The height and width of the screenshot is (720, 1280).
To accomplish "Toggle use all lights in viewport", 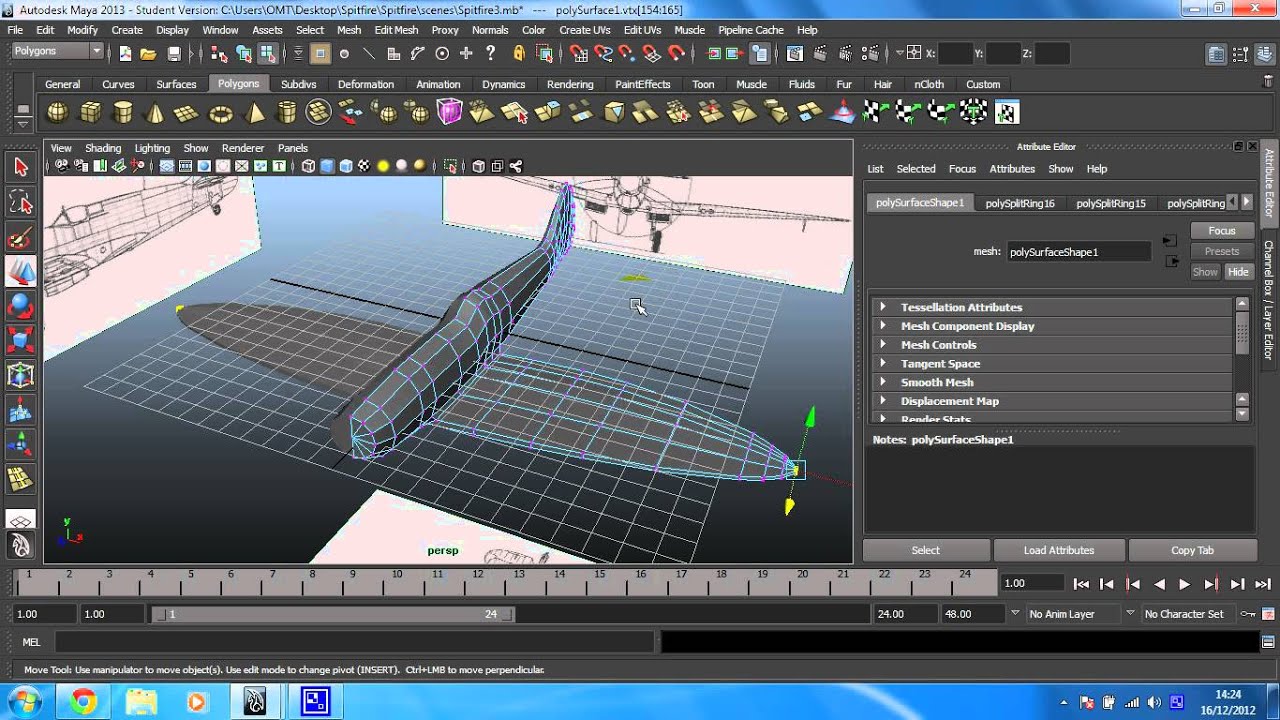I will coord(383,166).
